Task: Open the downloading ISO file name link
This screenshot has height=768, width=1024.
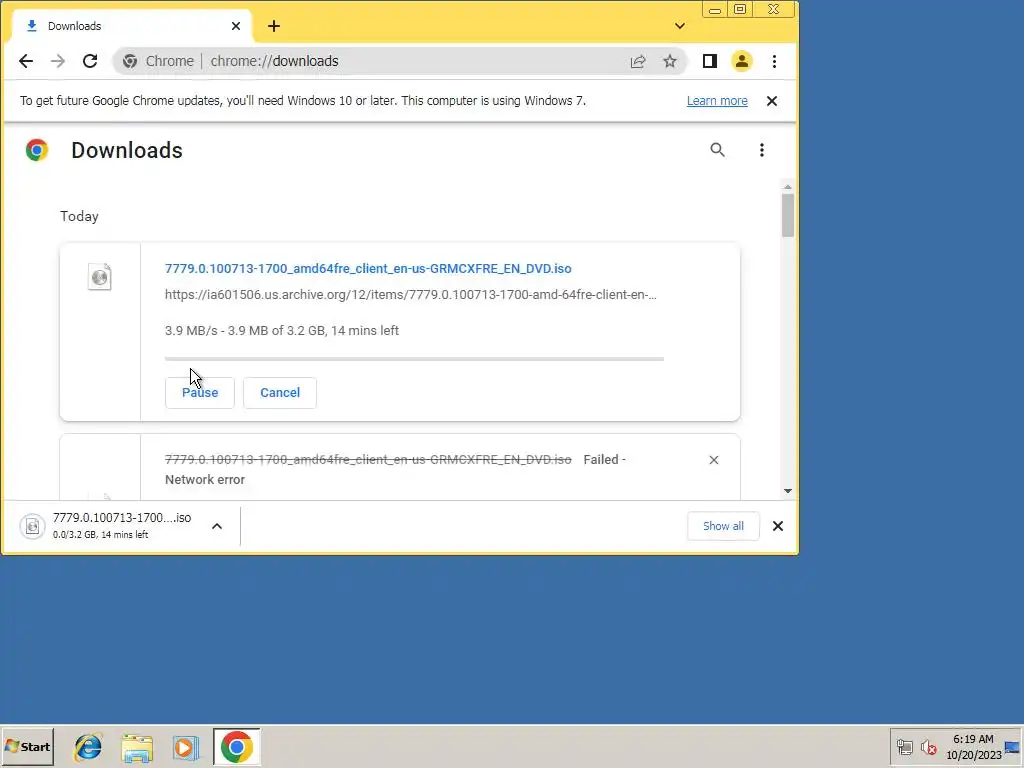Action: tap(368, 268)
